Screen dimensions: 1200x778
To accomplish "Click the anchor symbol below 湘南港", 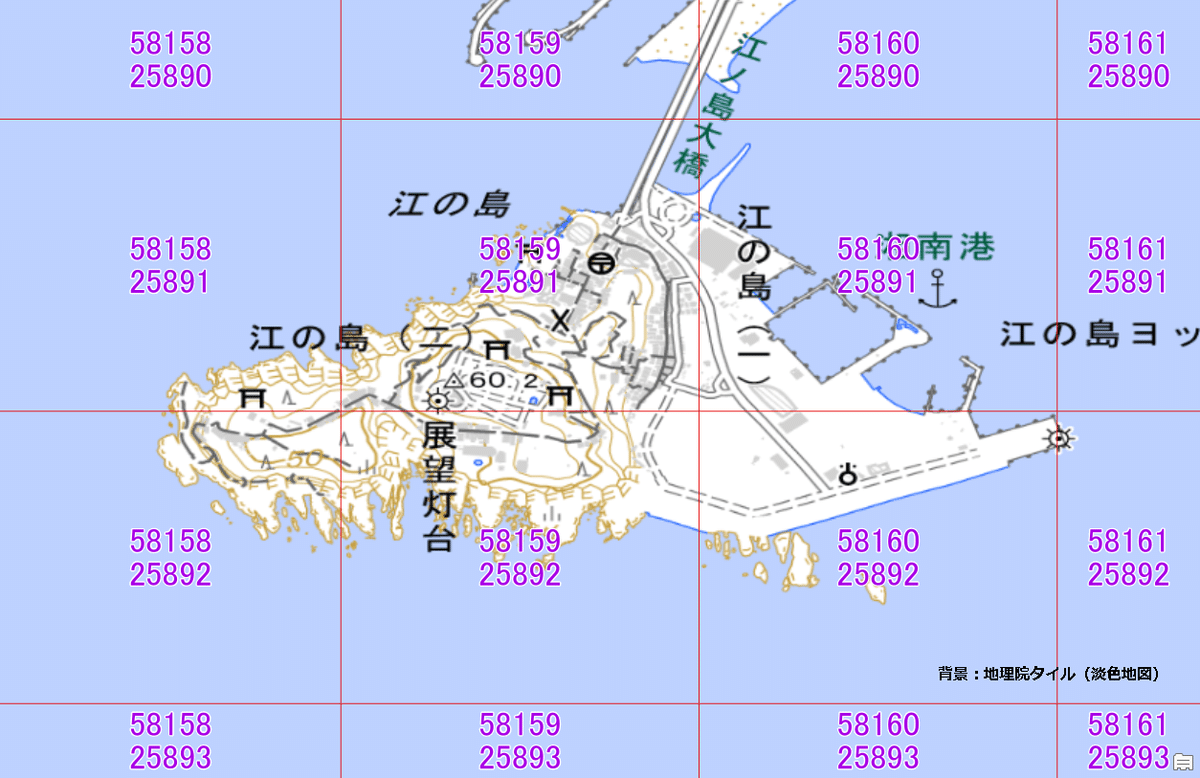I will [x=937, y=288].
